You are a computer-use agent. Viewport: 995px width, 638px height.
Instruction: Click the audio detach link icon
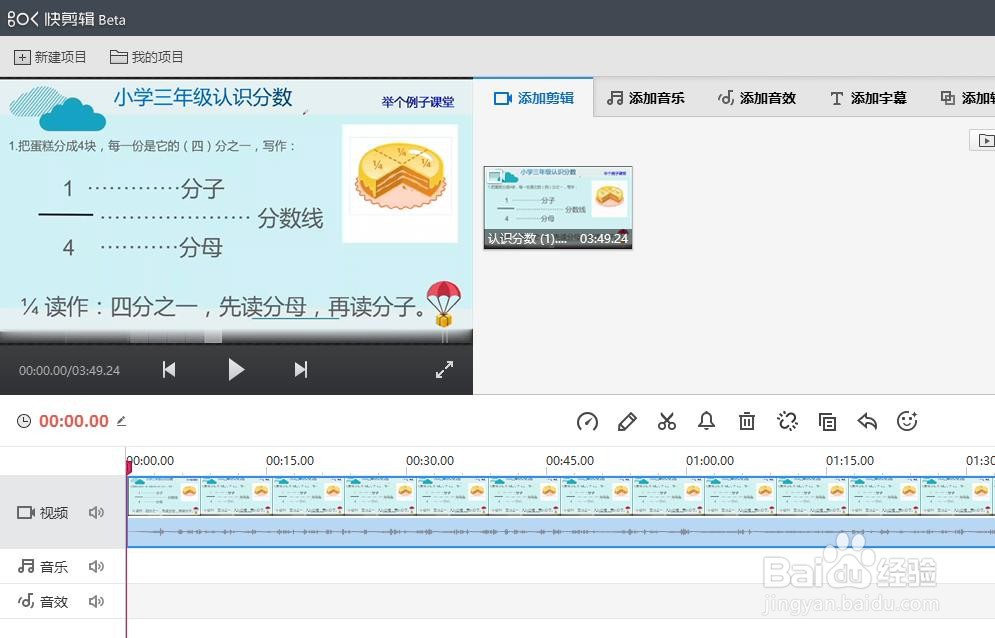point(787,421)
